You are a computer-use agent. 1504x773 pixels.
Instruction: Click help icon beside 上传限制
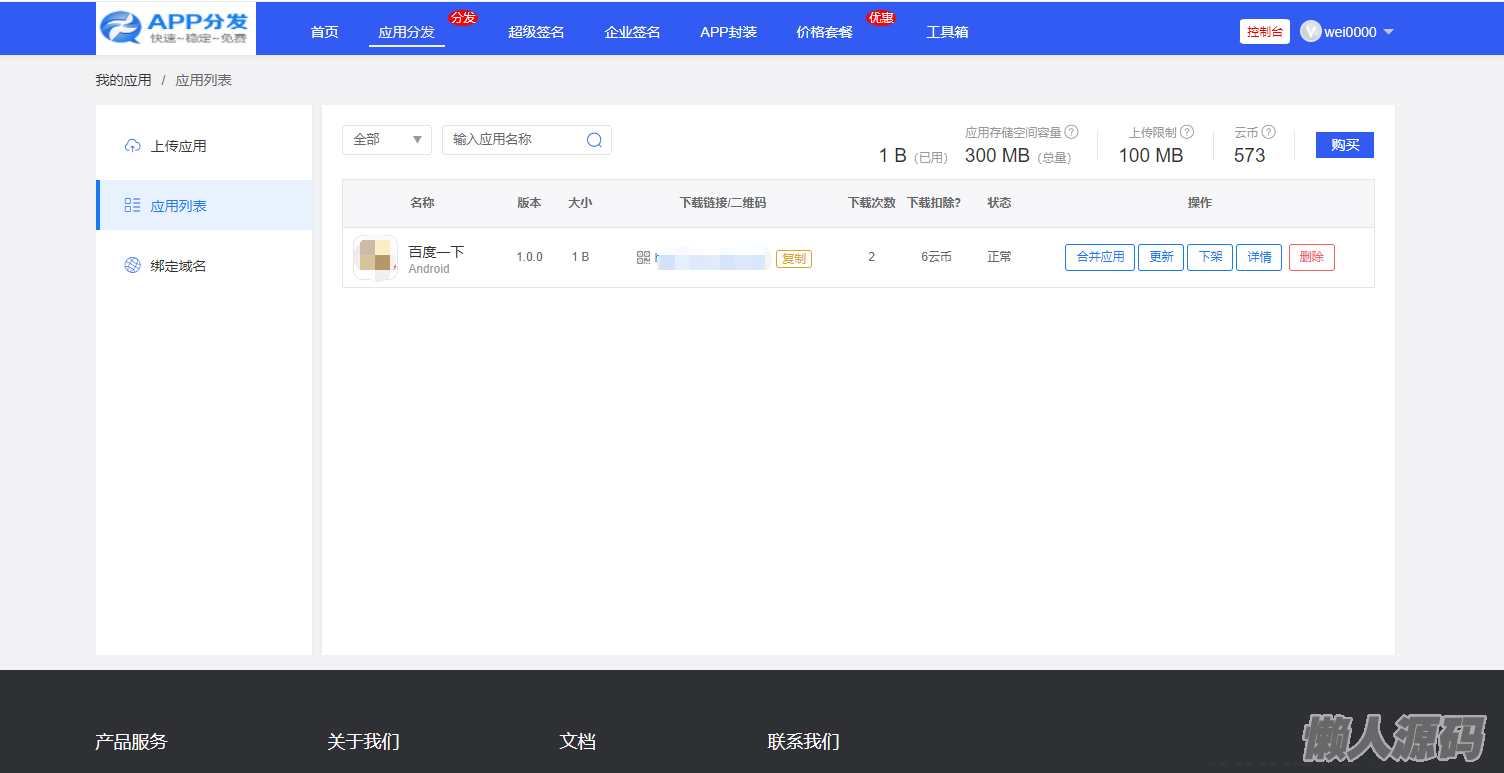pyautogui.click(x=1187, y=132)
